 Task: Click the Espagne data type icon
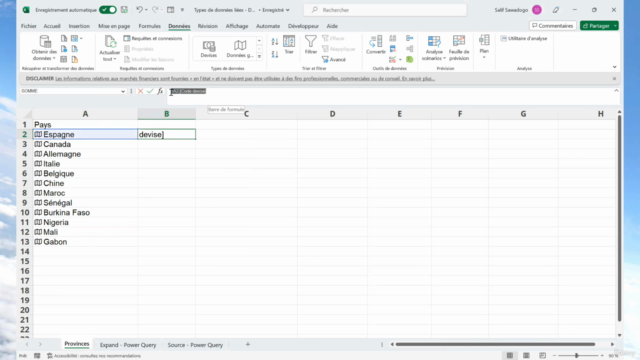(38, 134)
